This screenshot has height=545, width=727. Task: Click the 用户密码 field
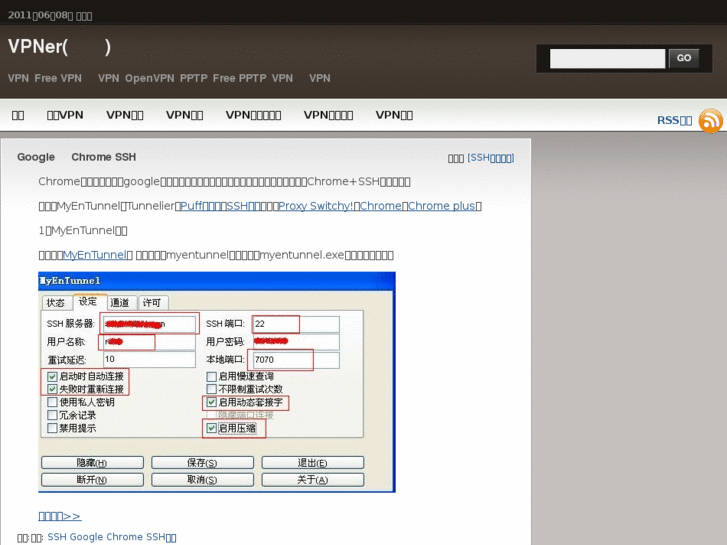296,342
